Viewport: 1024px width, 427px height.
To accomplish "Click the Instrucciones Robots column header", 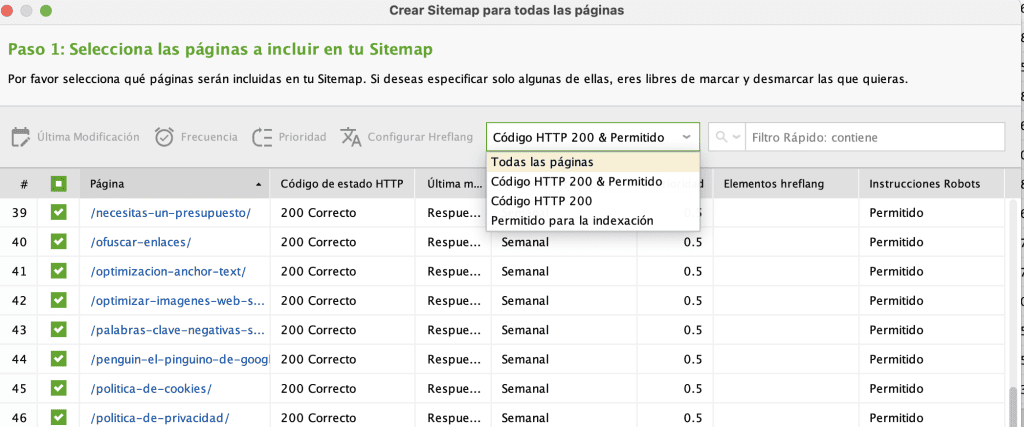I will [922, 184].
